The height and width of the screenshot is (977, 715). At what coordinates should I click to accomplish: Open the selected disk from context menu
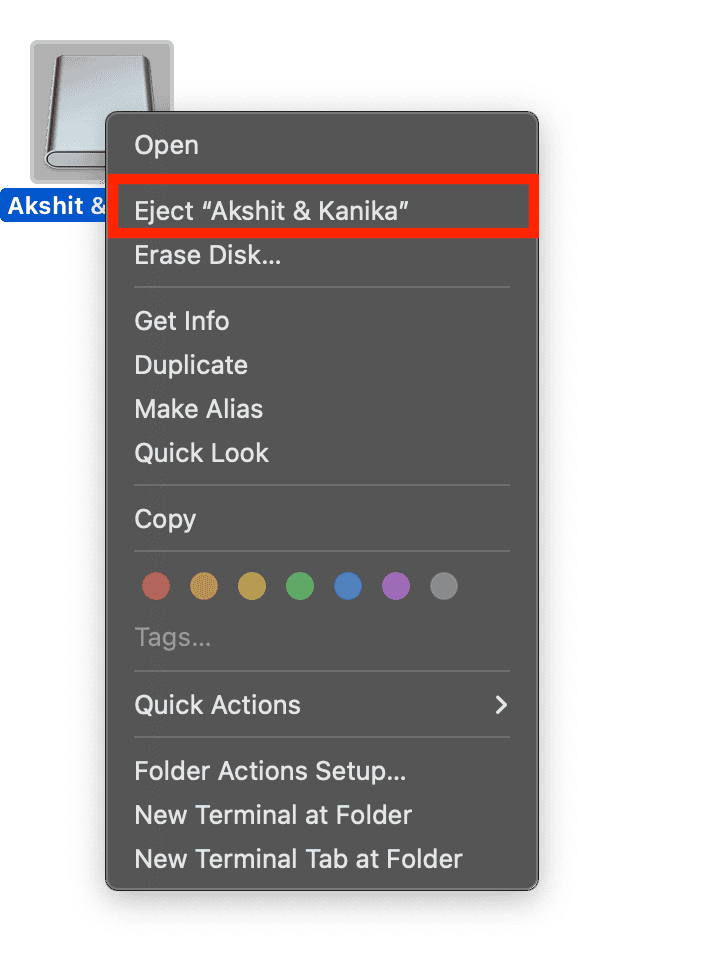click(167, 145)
